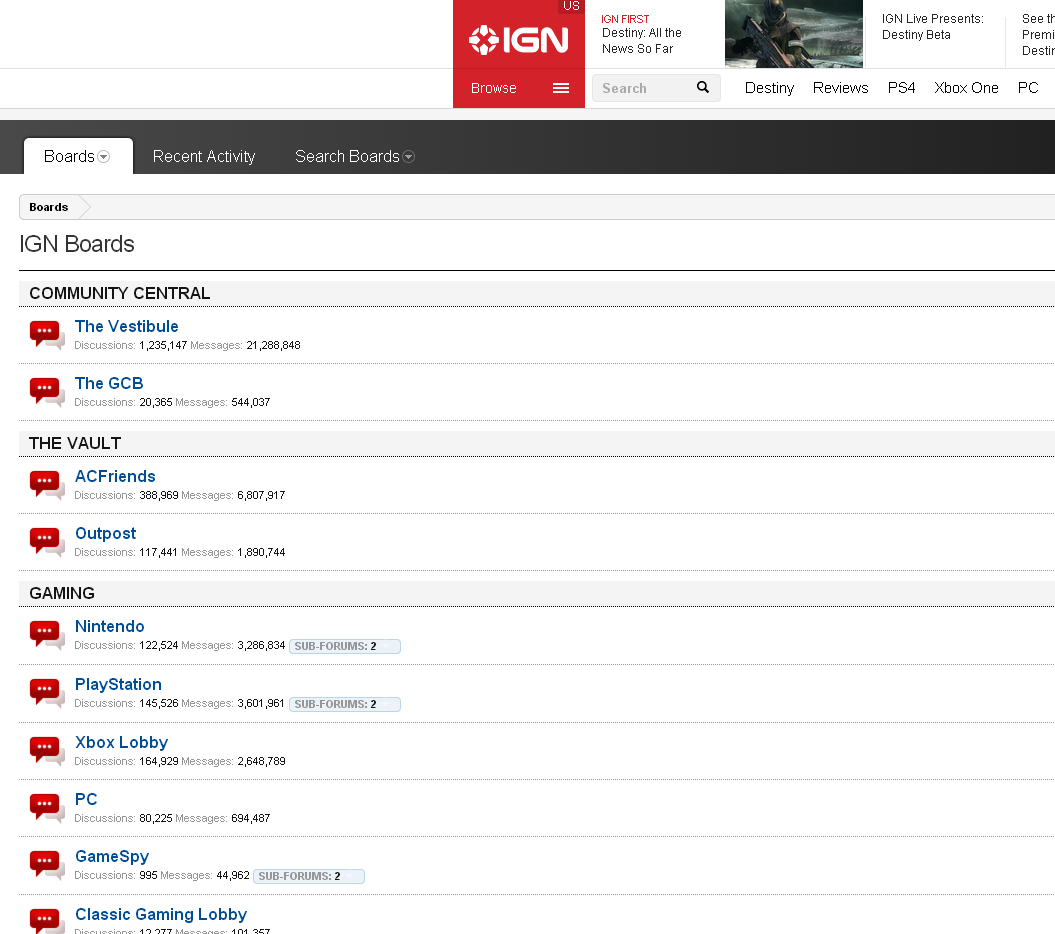Go to the PS4 navigation item
This screenshot has height=934, width=1055.
pyautogui.click(x=901, y=88)
